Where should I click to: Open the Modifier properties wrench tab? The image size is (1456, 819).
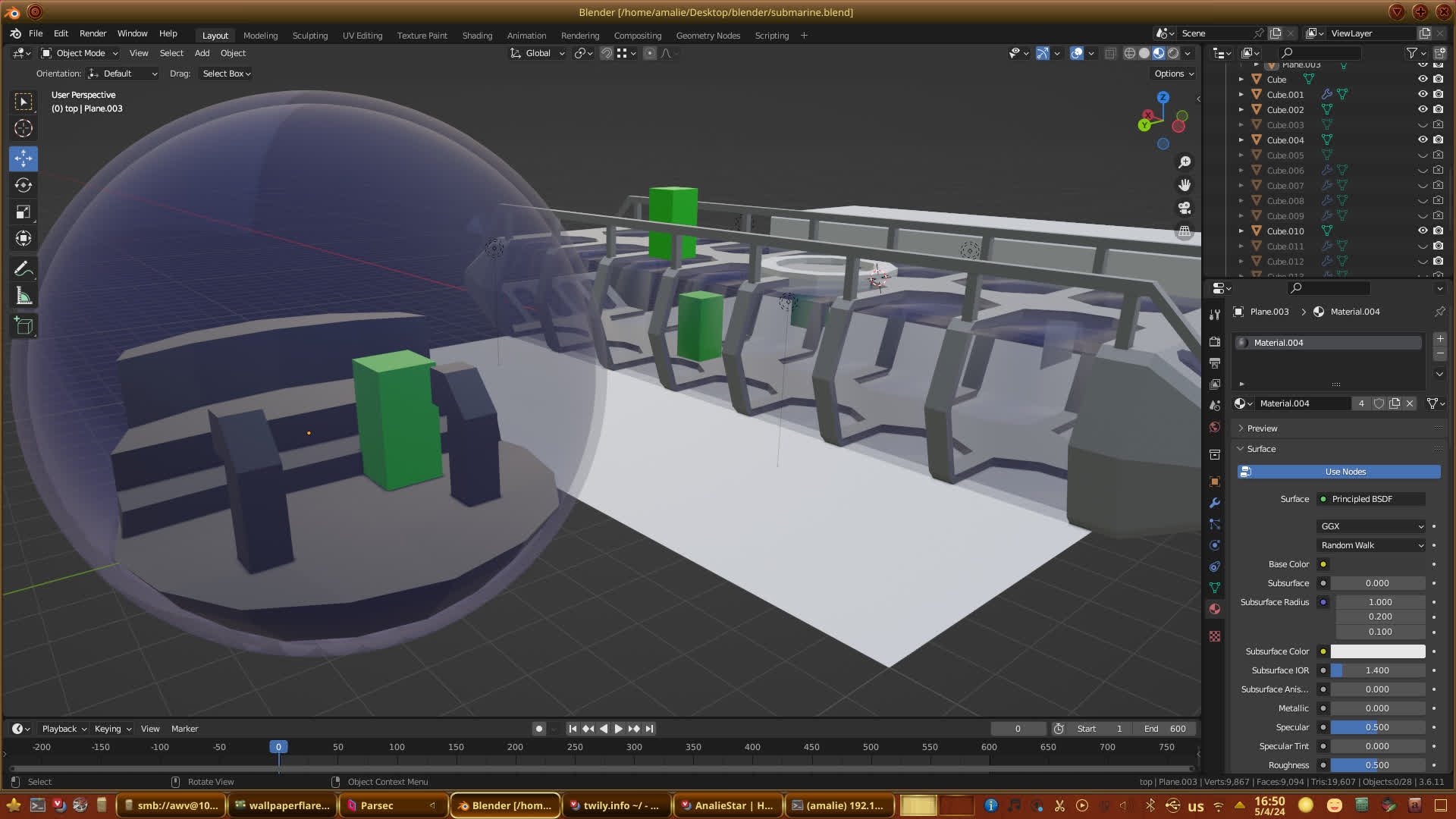[x=1215, y=503]
